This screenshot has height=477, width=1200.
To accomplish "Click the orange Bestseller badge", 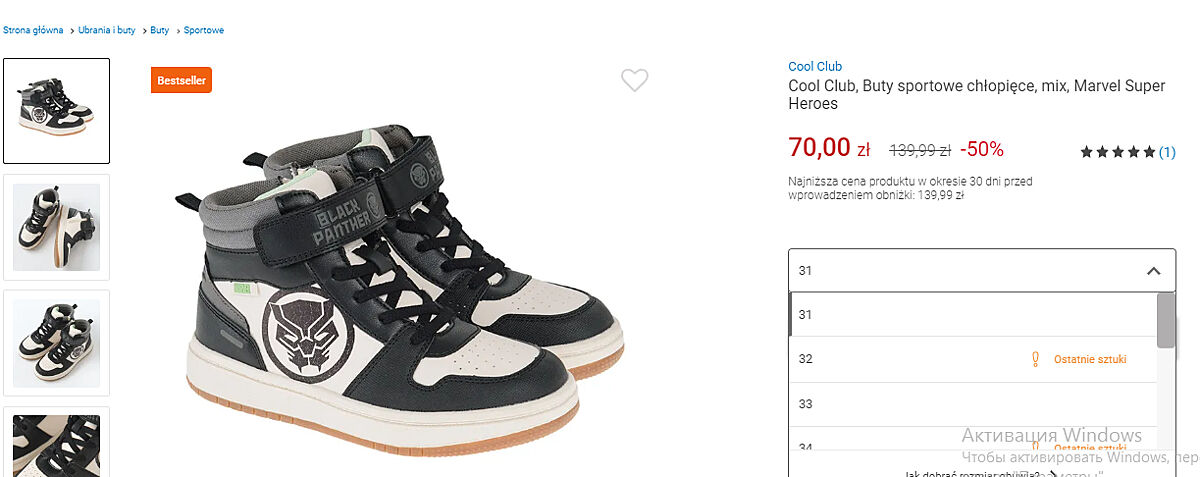I will [x=181, y=81].
